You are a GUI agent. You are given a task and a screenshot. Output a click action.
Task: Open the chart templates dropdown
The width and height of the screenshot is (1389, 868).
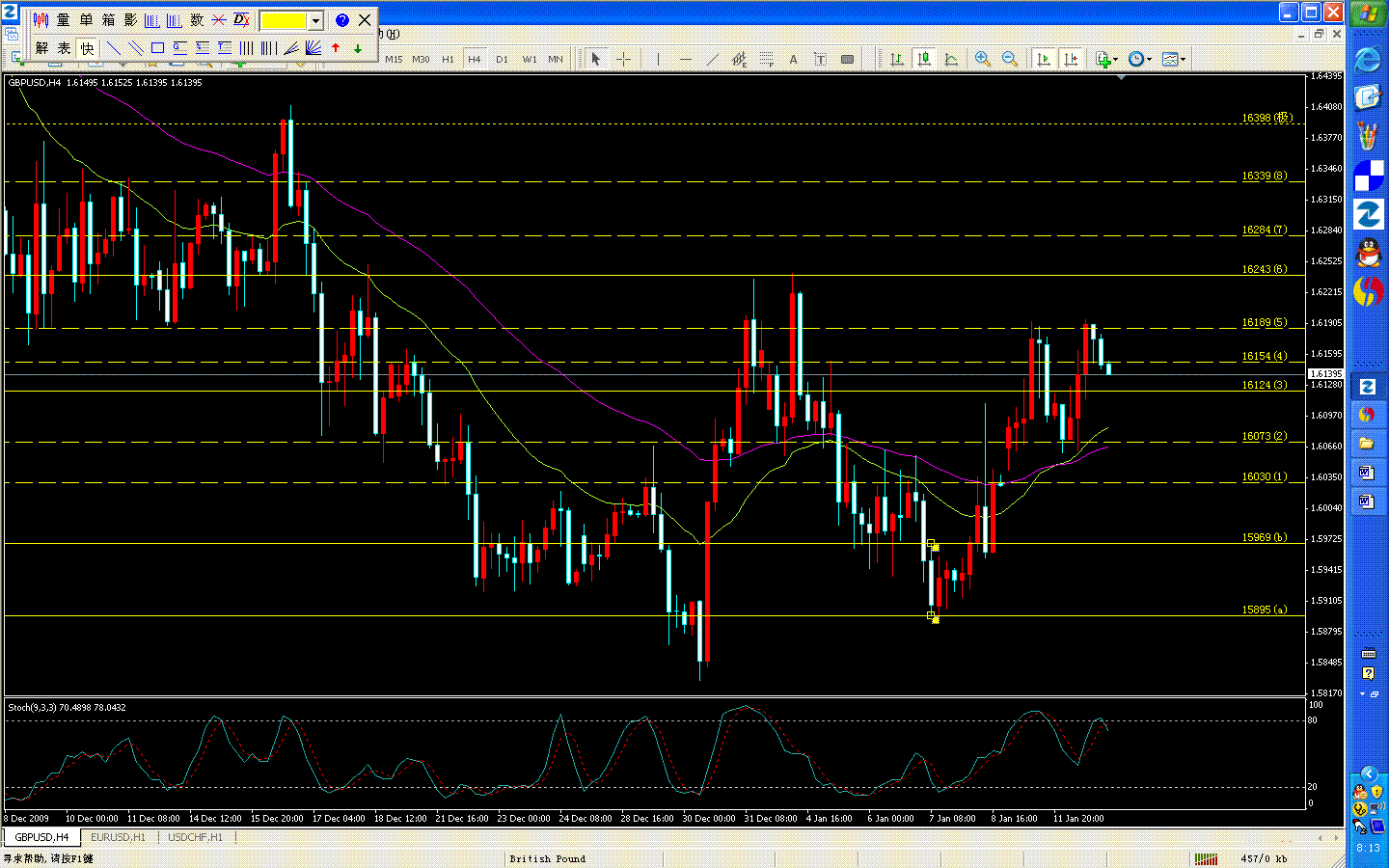[1174, 60]
